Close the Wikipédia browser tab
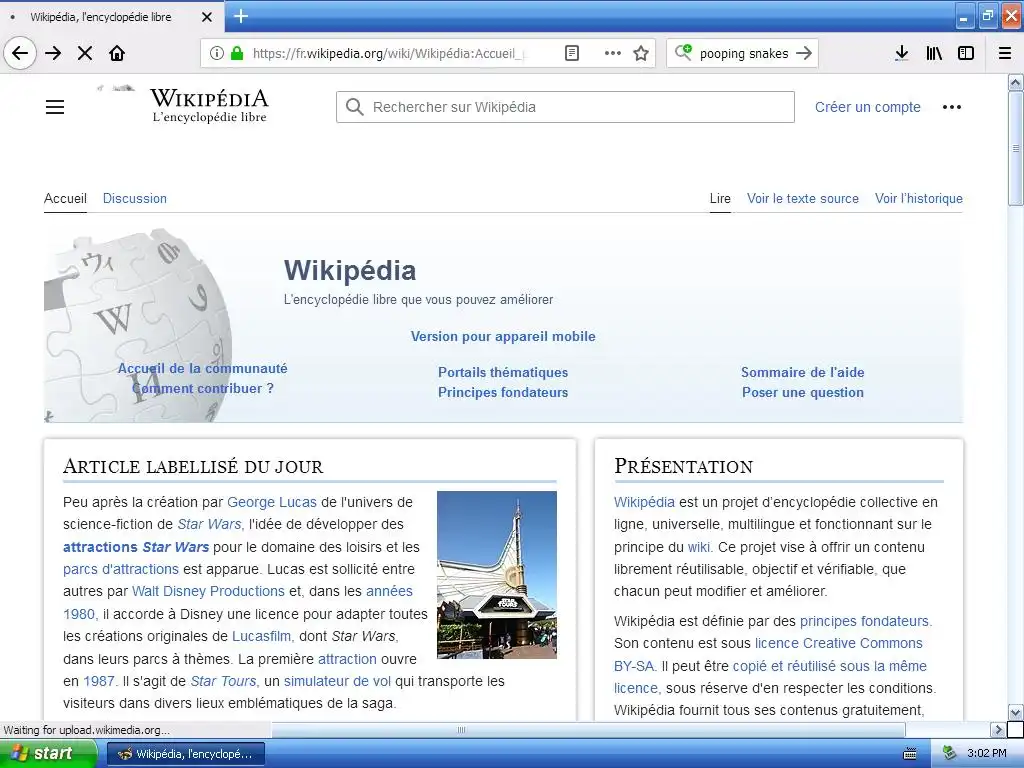The image size is (1024, 768). [207, 17]
